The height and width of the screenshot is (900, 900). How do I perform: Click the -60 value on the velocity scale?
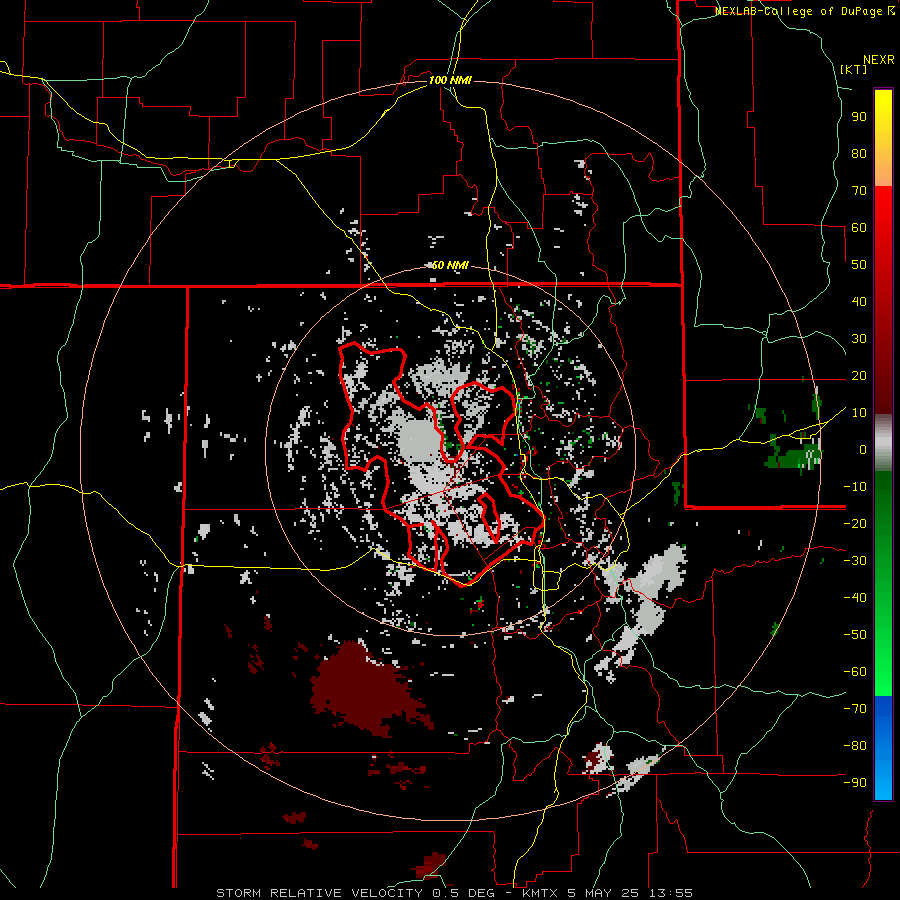click(855, 672)
